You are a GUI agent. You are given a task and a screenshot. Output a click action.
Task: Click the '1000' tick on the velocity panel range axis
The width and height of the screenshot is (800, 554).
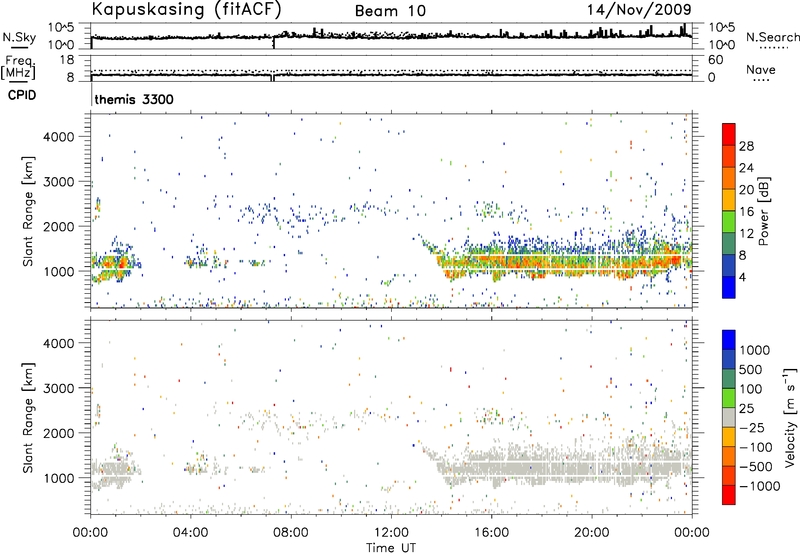pyautogui.click(x=58, y=478)
